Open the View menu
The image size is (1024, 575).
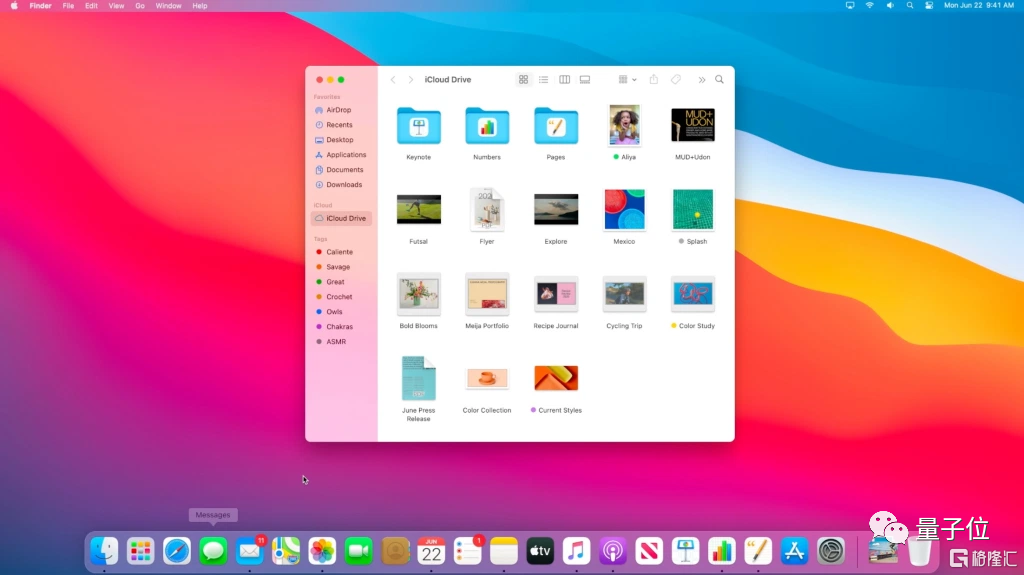116,6
